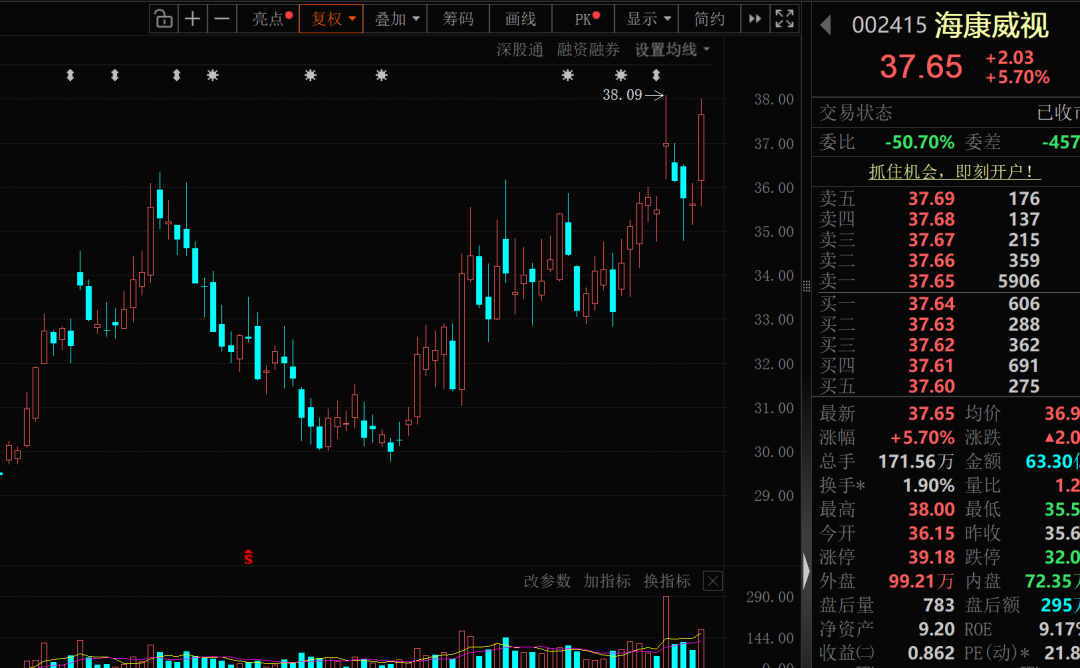Click the 涨停 value 39.18
Screen dimensions: 1080x668
point(931,557)
